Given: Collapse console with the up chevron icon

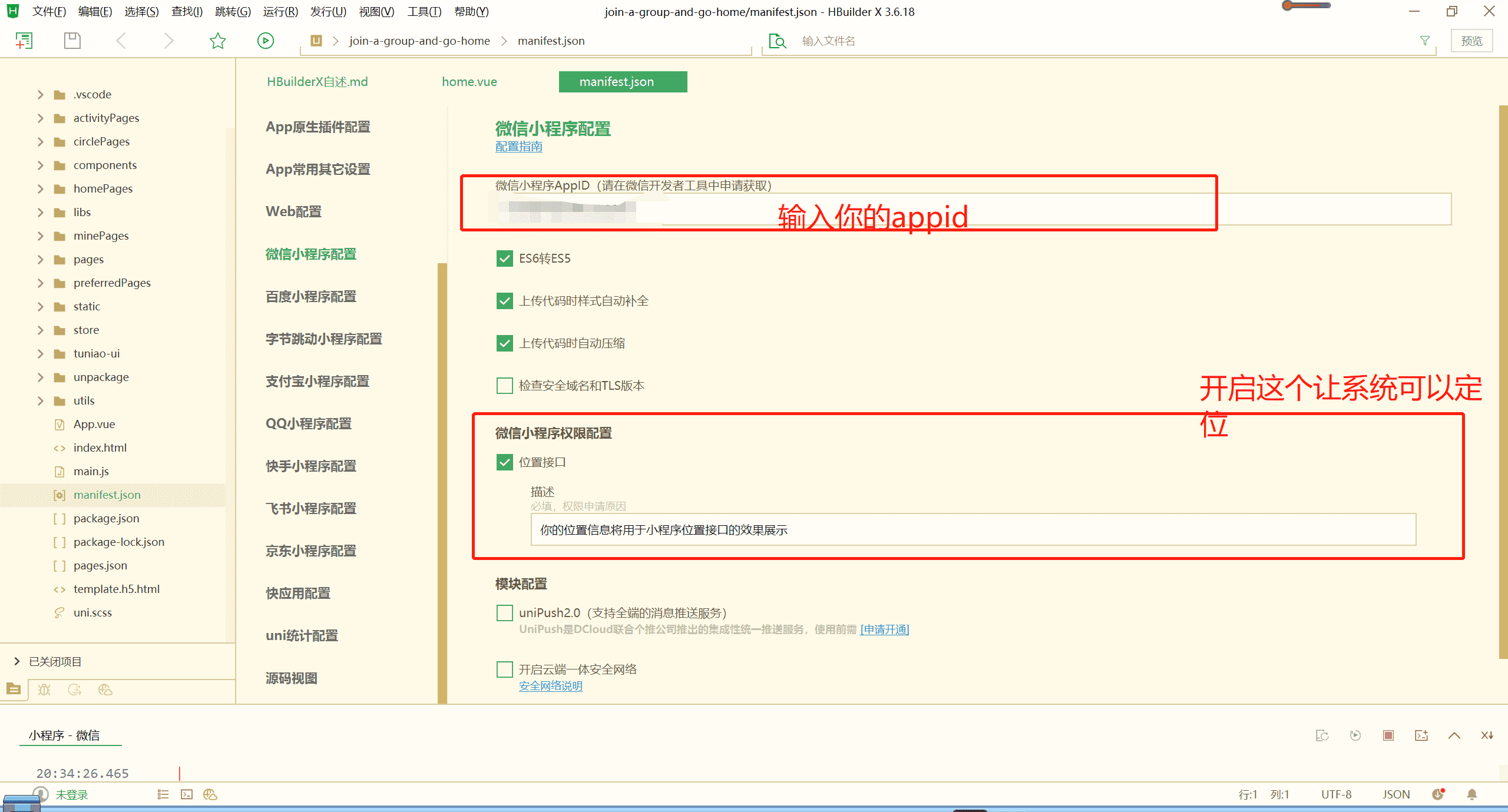Looking at the screenshot, I should (x=1454, y=735).
